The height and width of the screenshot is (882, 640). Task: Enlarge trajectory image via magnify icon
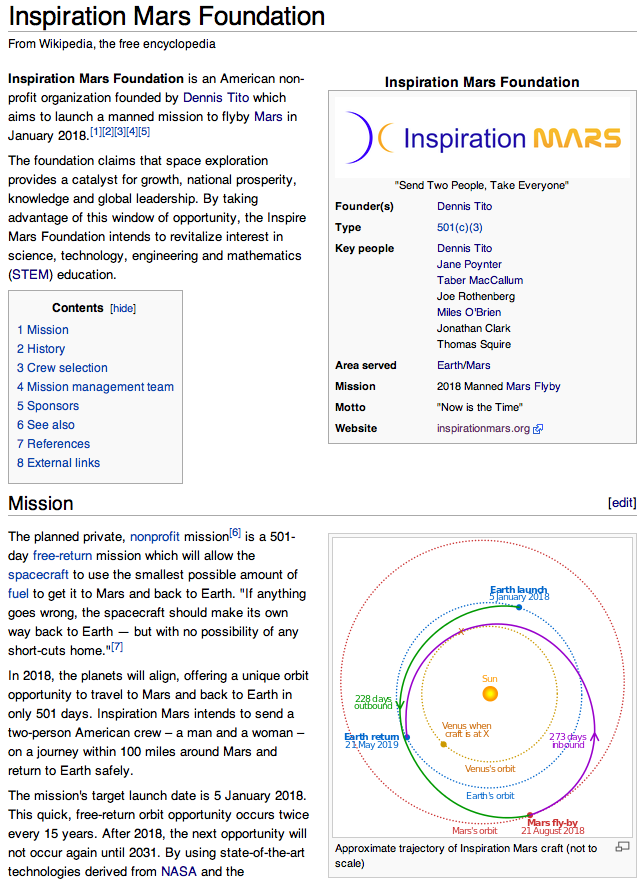[623, 847]
